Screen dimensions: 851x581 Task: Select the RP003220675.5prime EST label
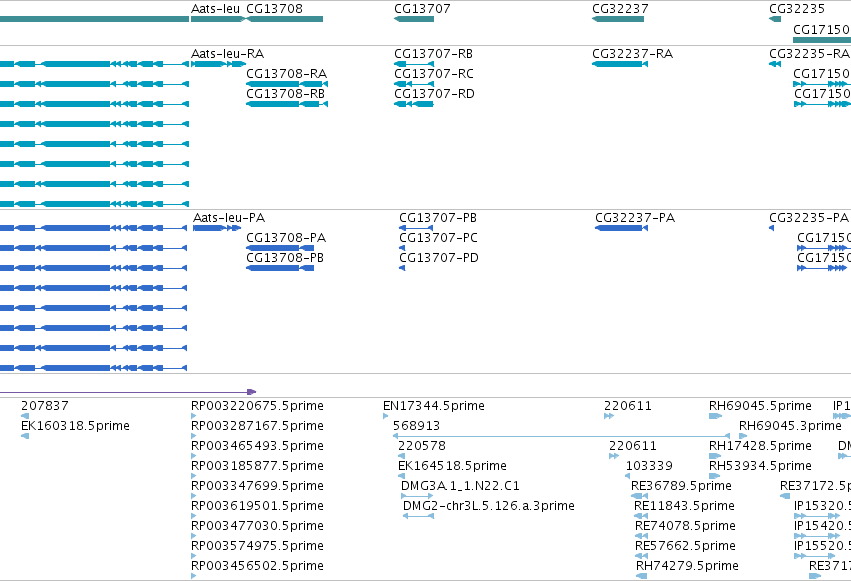pyautogui.click(x=257, y=406)
